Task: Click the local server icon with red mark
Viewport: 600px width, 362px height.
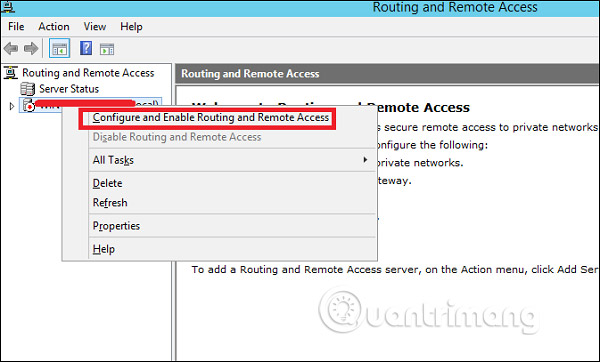Action: pos(29,105)
